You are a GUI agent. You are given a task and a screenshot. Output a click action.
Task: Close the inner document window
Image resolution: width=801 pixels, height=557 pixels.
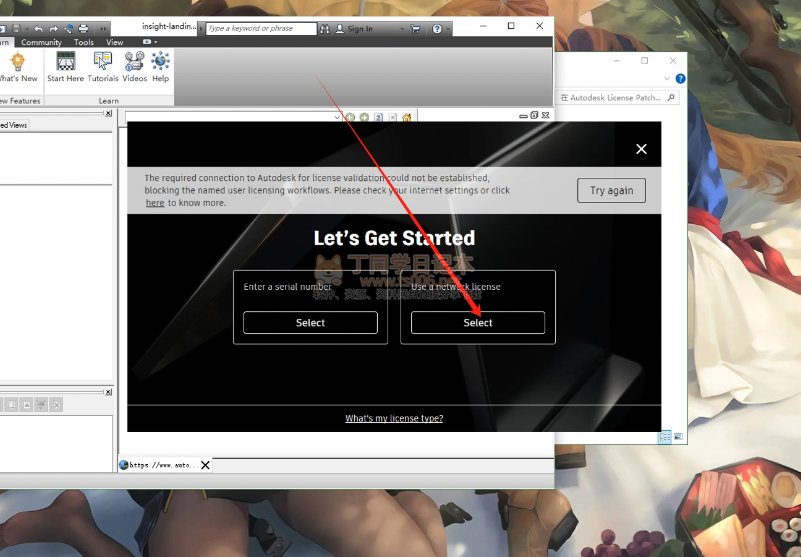tap(545, 115)
